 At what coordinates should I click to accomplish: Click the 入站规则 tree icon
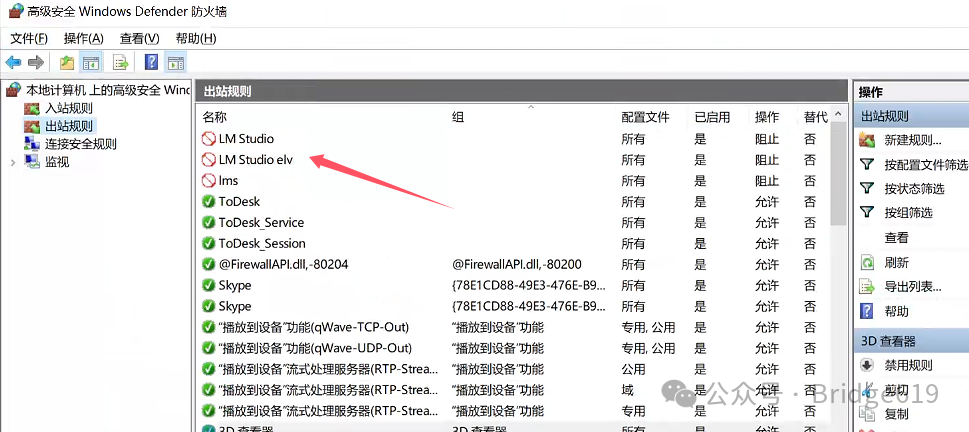coord(32,109)
